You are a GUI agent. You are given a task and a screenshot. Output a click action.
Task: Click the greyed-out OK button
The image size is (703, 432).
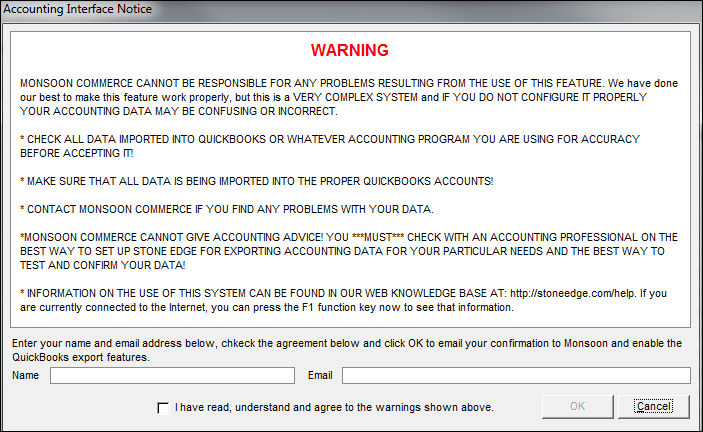tap(577, 406)
